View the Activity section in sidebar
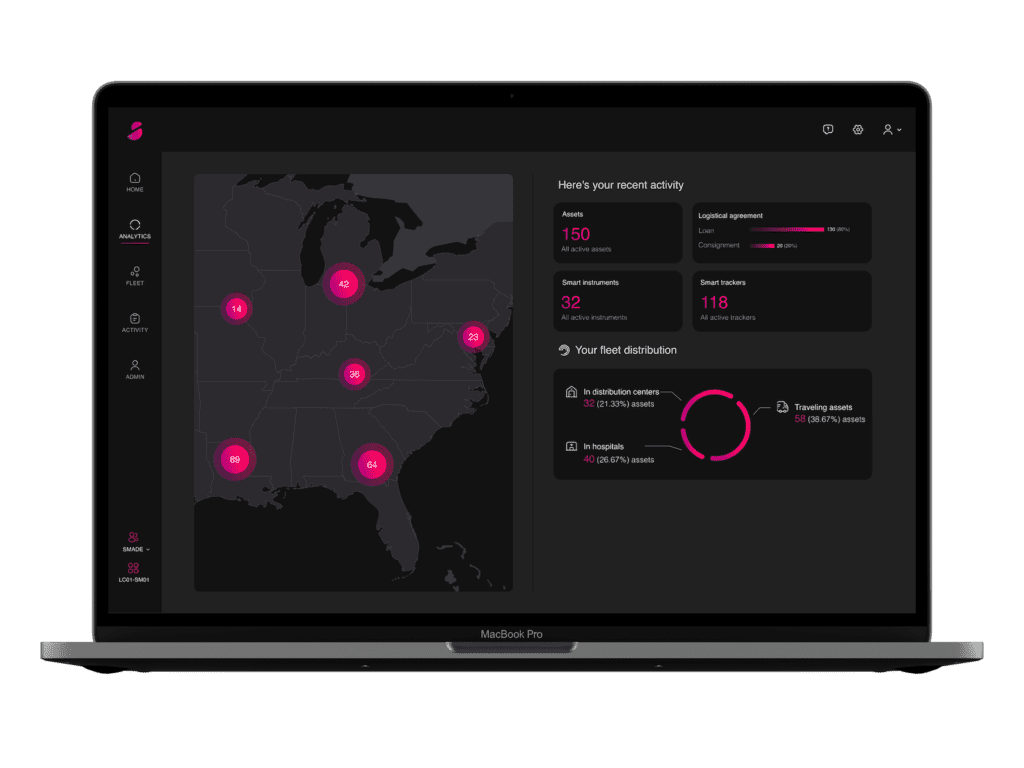 pos(134,322)
